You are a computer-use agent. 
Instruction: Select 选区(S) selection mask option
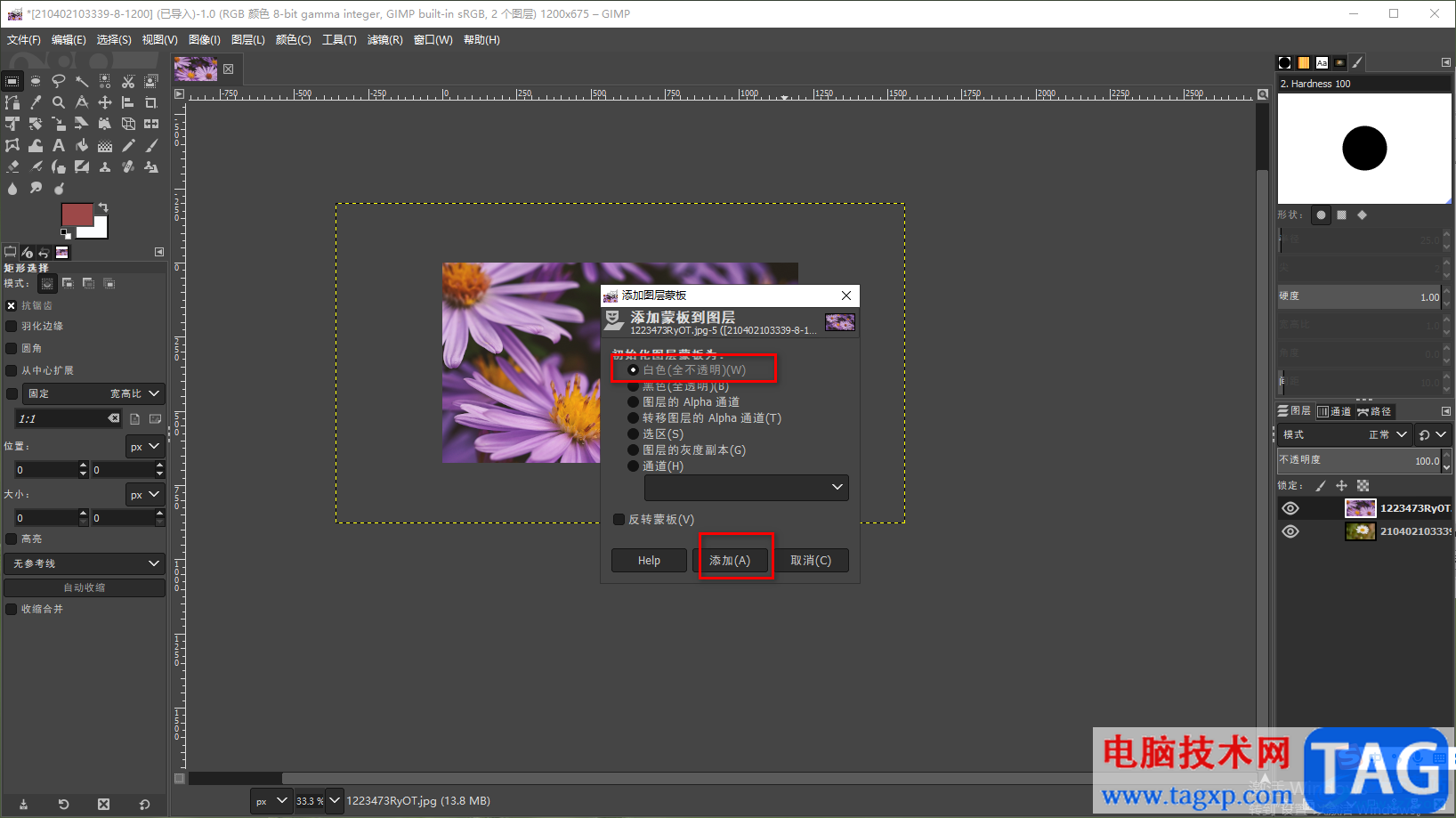656,434
